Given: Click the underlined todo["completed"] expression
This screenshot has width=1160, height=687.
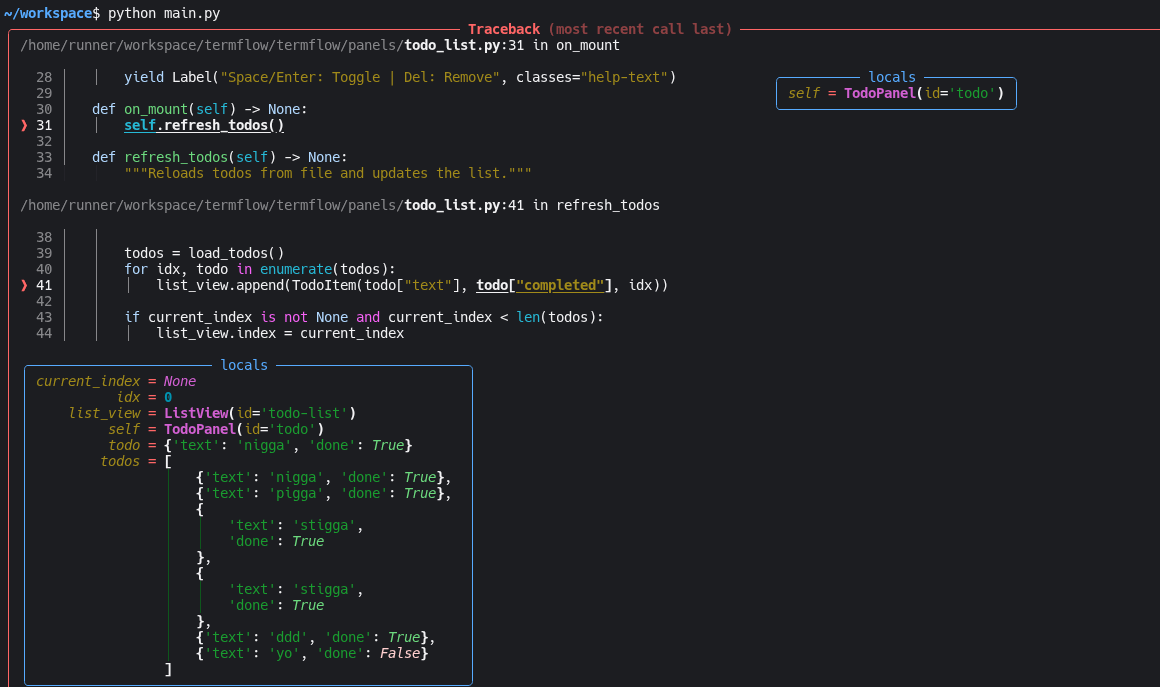Looking at the screenshot, I should coord(541,286).
